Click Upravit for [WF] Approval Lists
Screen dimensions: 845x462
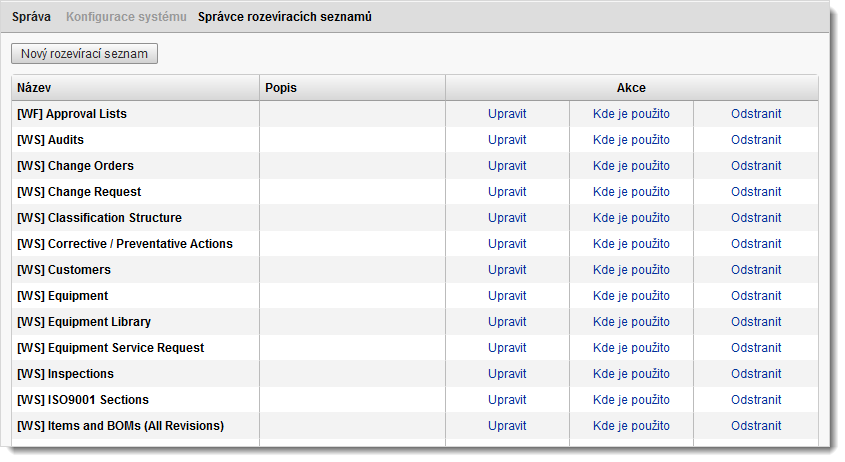point(507,114)
